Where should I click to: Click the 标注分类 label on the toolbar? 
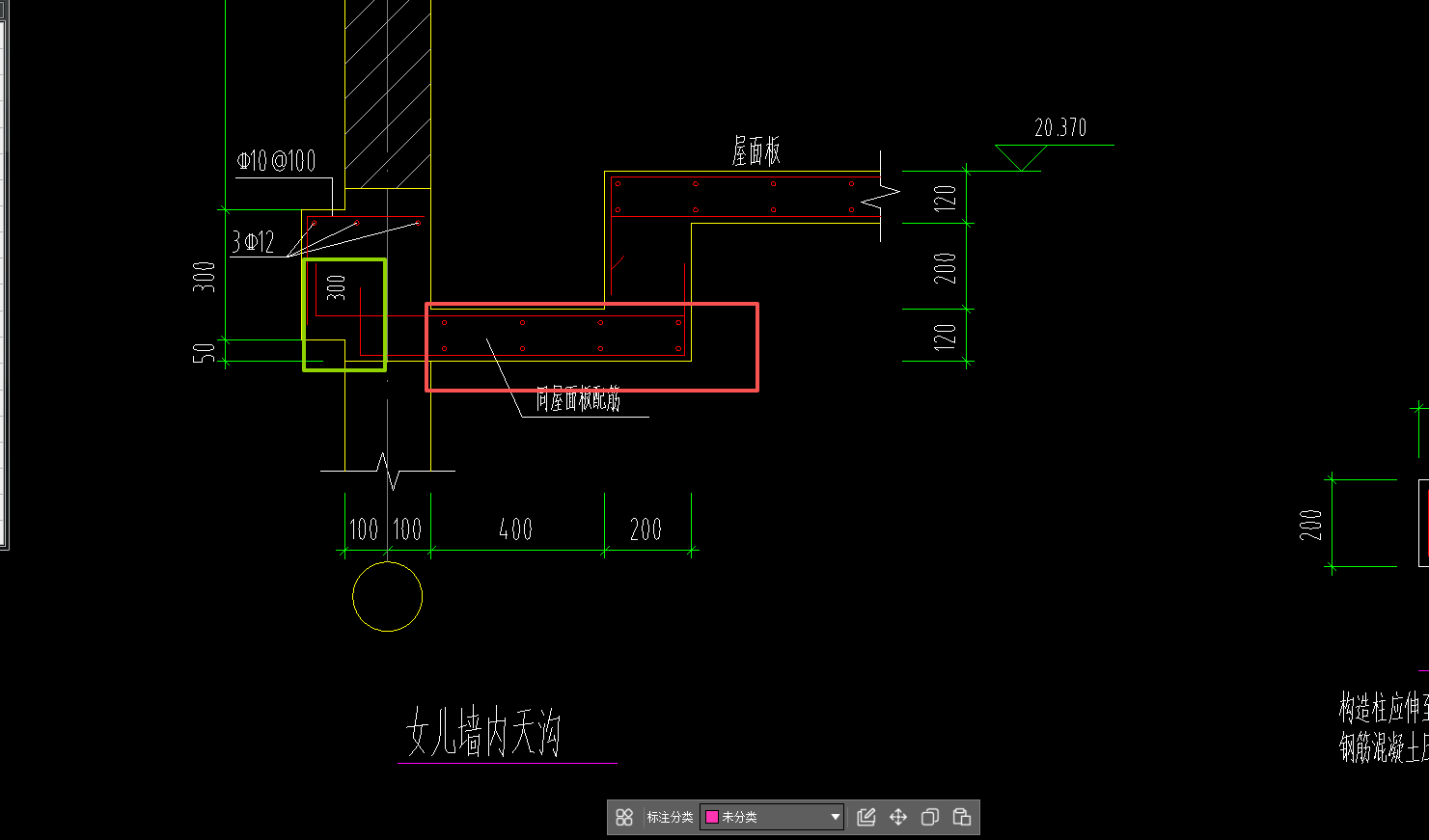tap(671, 817)
